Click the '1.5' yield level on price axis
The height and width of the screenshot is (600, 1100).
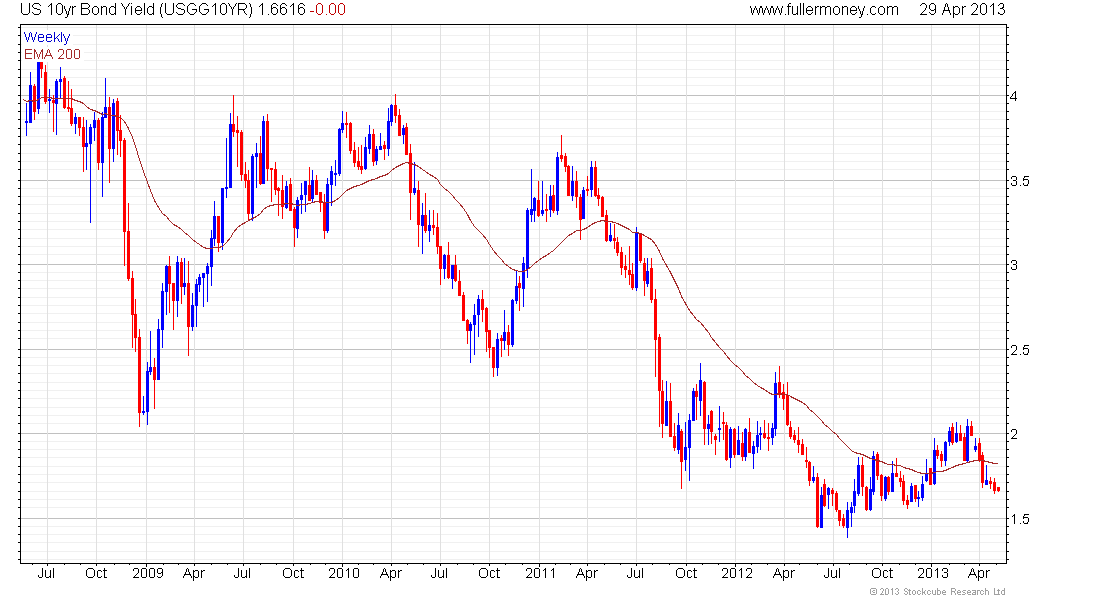1019,519
